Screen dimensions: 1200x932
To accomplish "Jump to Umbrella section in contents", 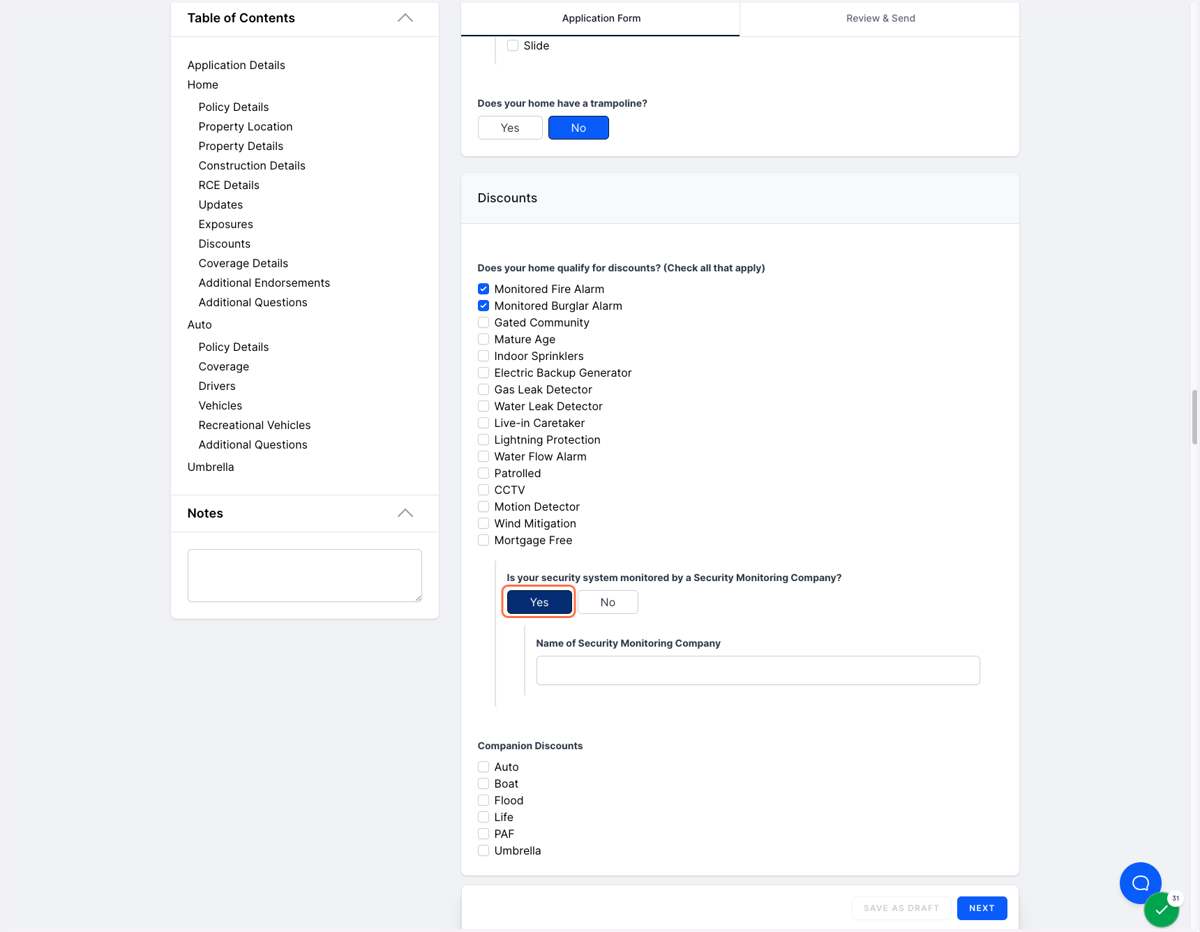I will (210, 467).
